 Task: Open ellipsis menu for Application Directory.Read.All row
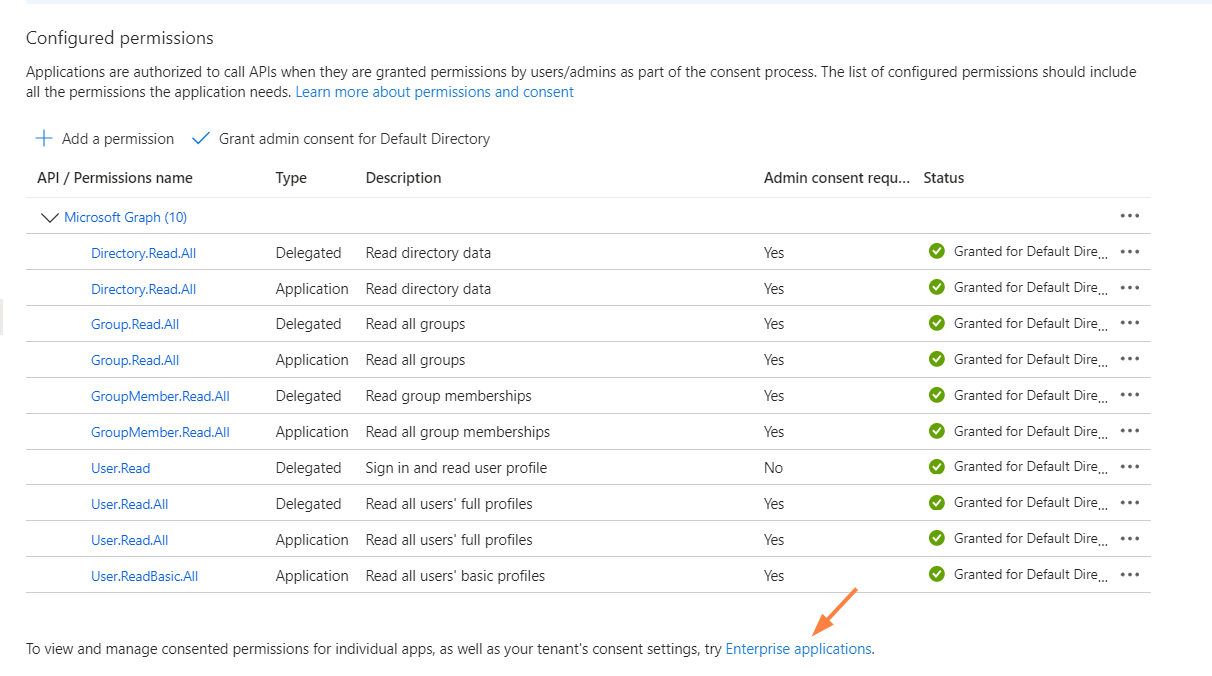(x=1130, y=288)
